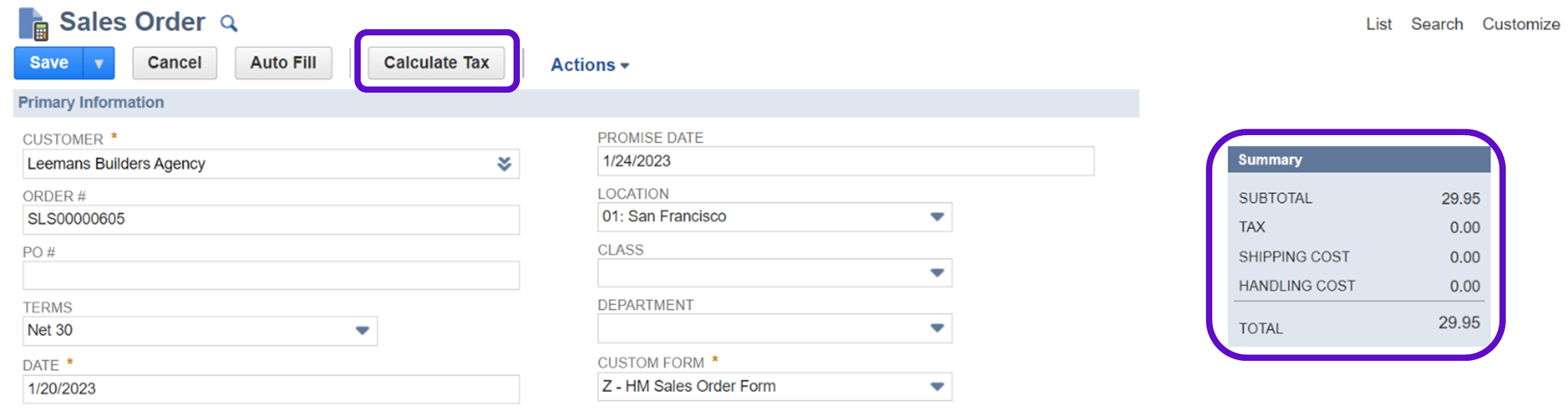This screenshot has height=416, width=1568.
Task: Open the Class dropdown
Action: click(x=936, y=273)
